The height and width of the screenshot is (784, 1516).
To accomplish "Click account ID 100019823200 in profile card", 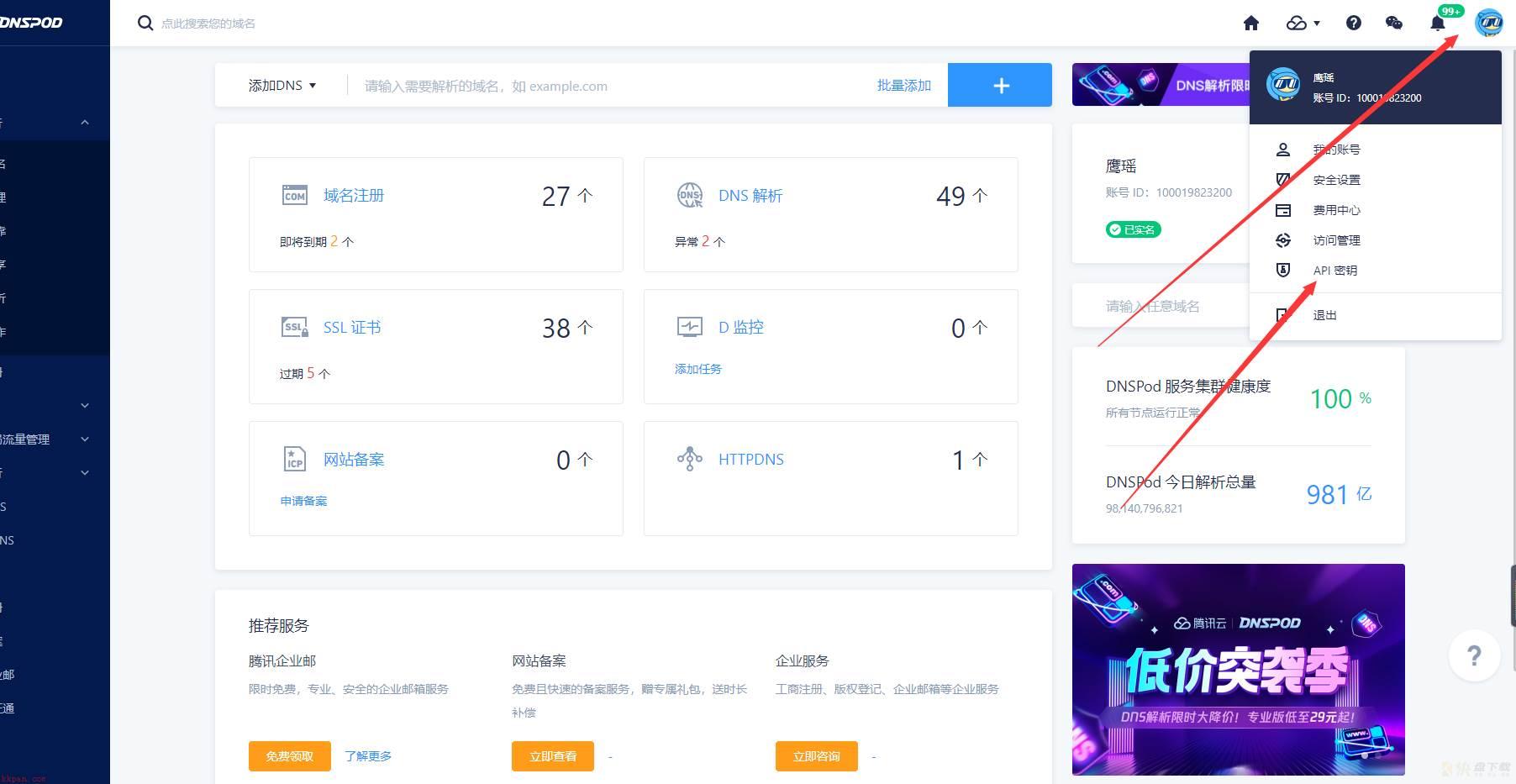I will [1194, 192].
